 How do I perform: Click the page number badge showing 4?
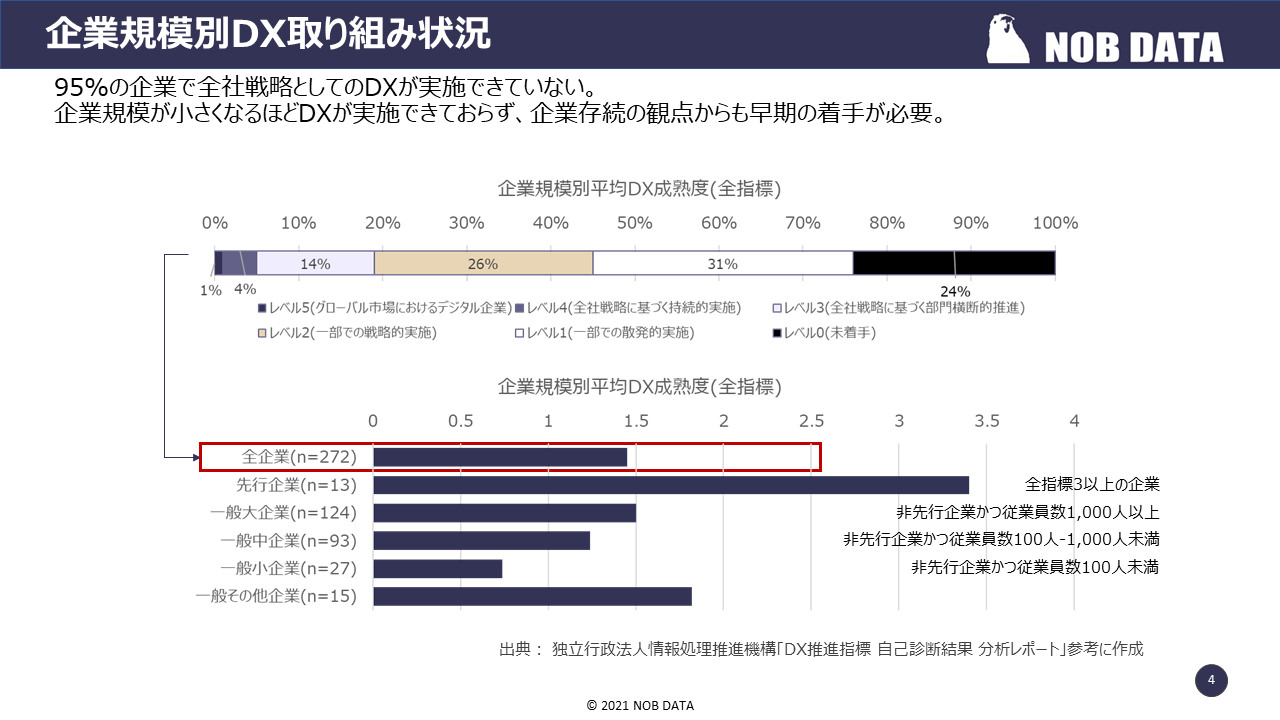click(x=1211, y=680)
